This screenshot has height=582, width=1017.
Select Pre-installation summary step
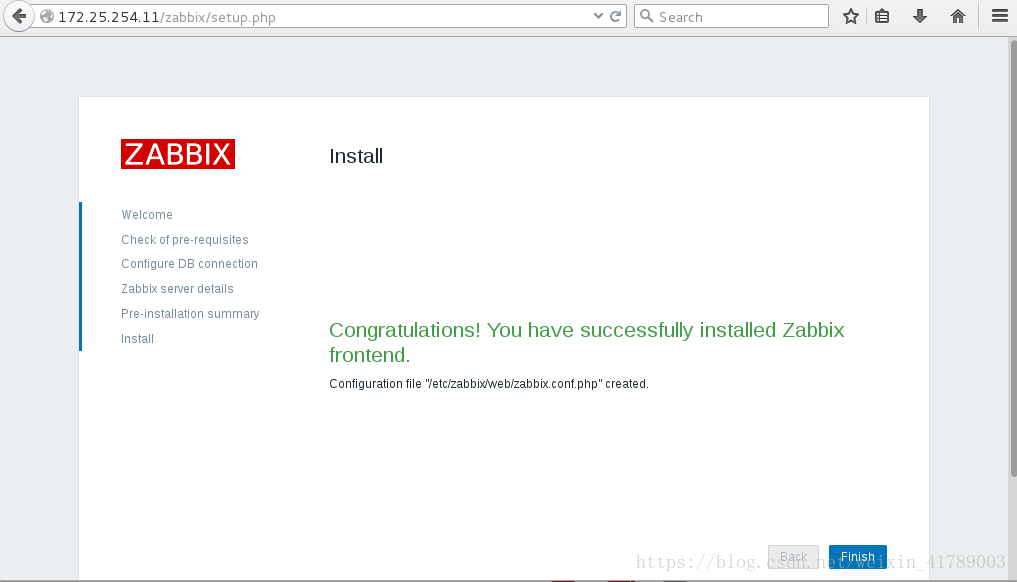(x=190, y=313)
